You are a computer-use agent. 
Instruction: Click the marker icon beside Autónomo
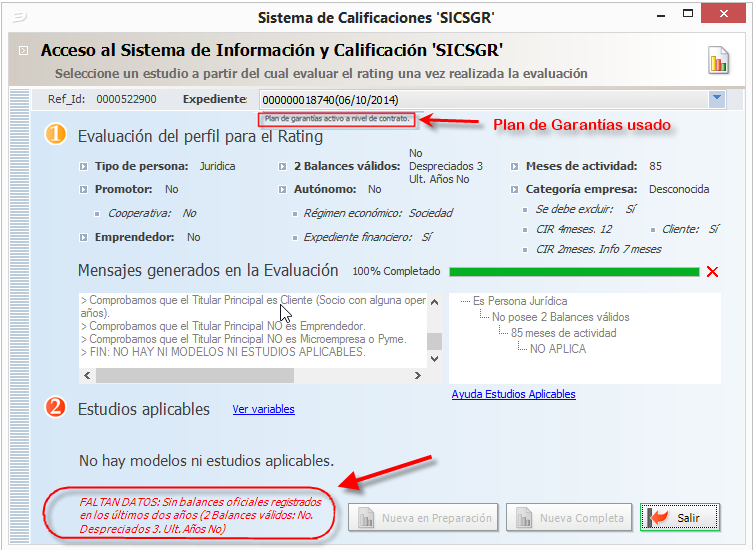point(282,189)
